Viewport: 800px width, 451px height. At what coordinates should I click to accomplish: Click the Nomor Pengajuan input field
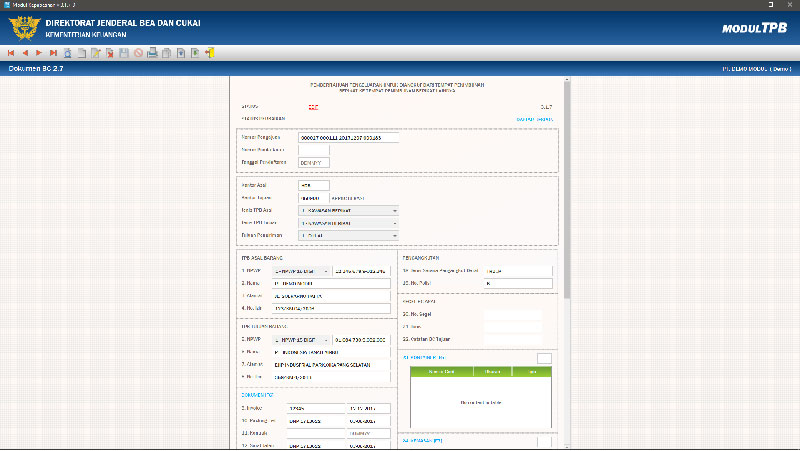point(347,137)
